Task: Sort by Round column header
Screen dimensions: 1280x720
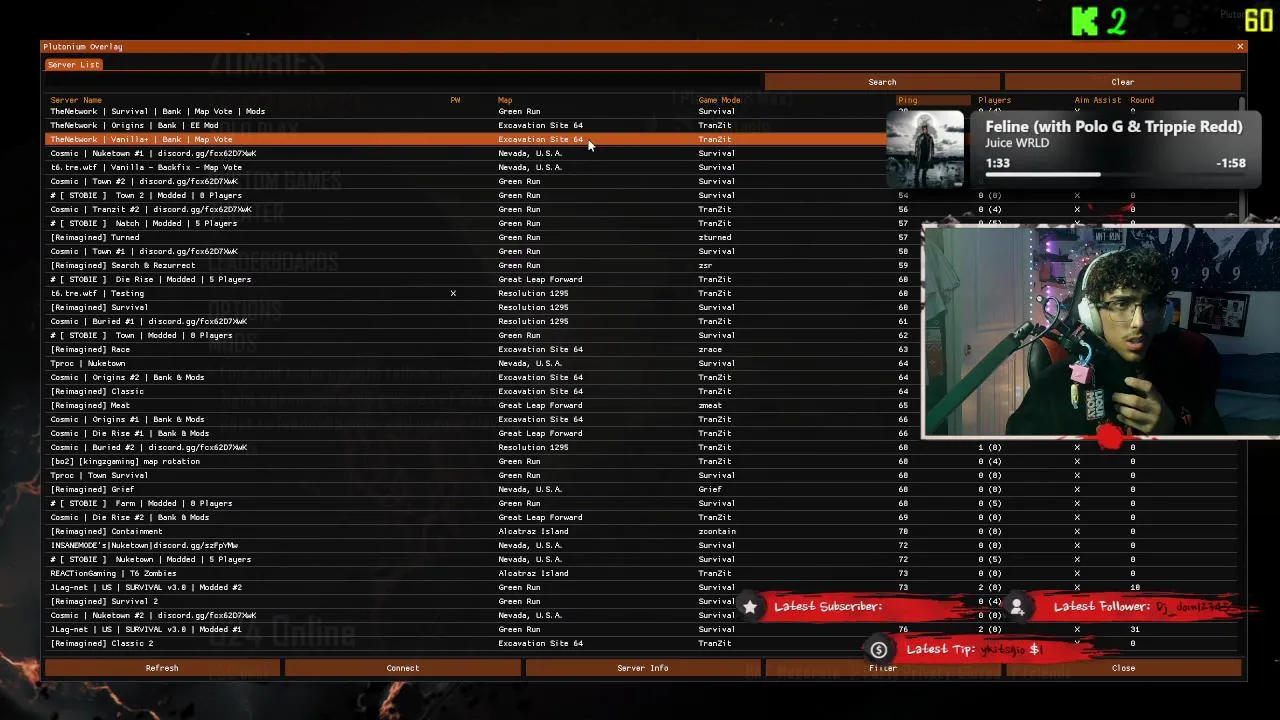Action: coord(1142,100)
